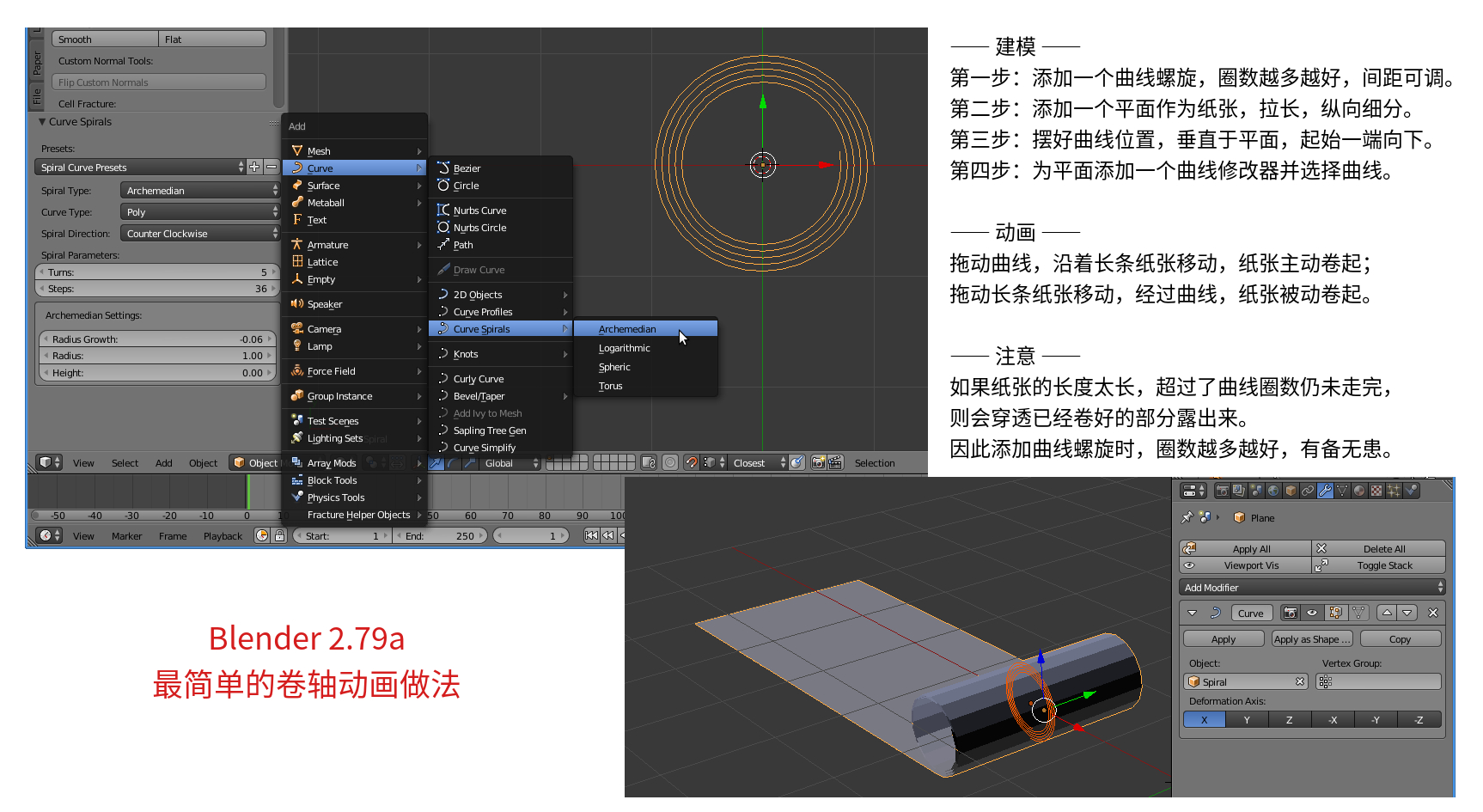The image size is (1483, 812).
Task: Choose Archemedian from the Curve Spirals submenu
Action: [x=645, y=329]
